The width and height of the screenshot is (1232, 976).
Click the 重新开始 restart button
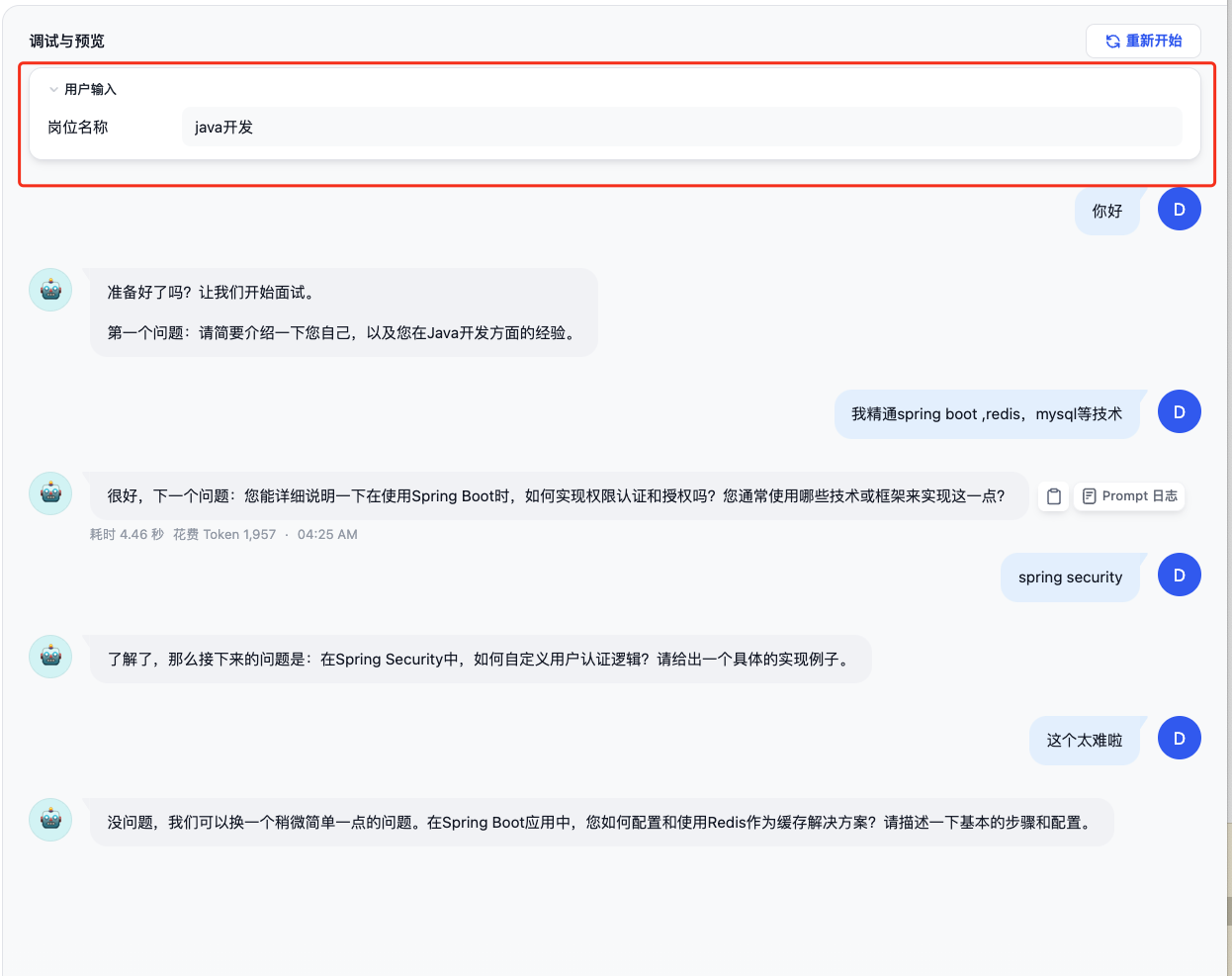click(1143, 41)
